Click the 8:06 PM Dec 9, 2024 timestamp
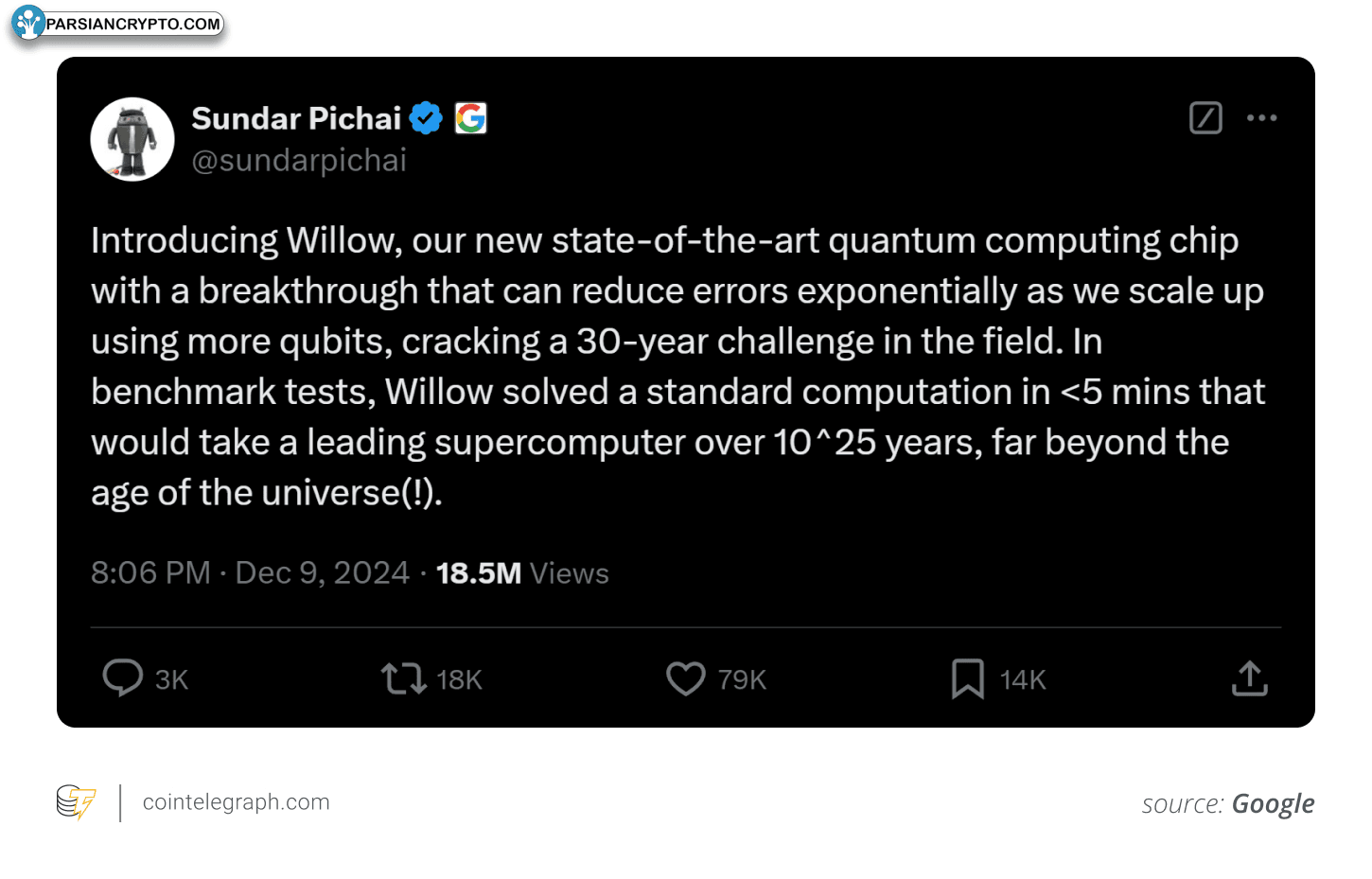This screenshot has width=1372, height=879. click(x=250, y=573)
